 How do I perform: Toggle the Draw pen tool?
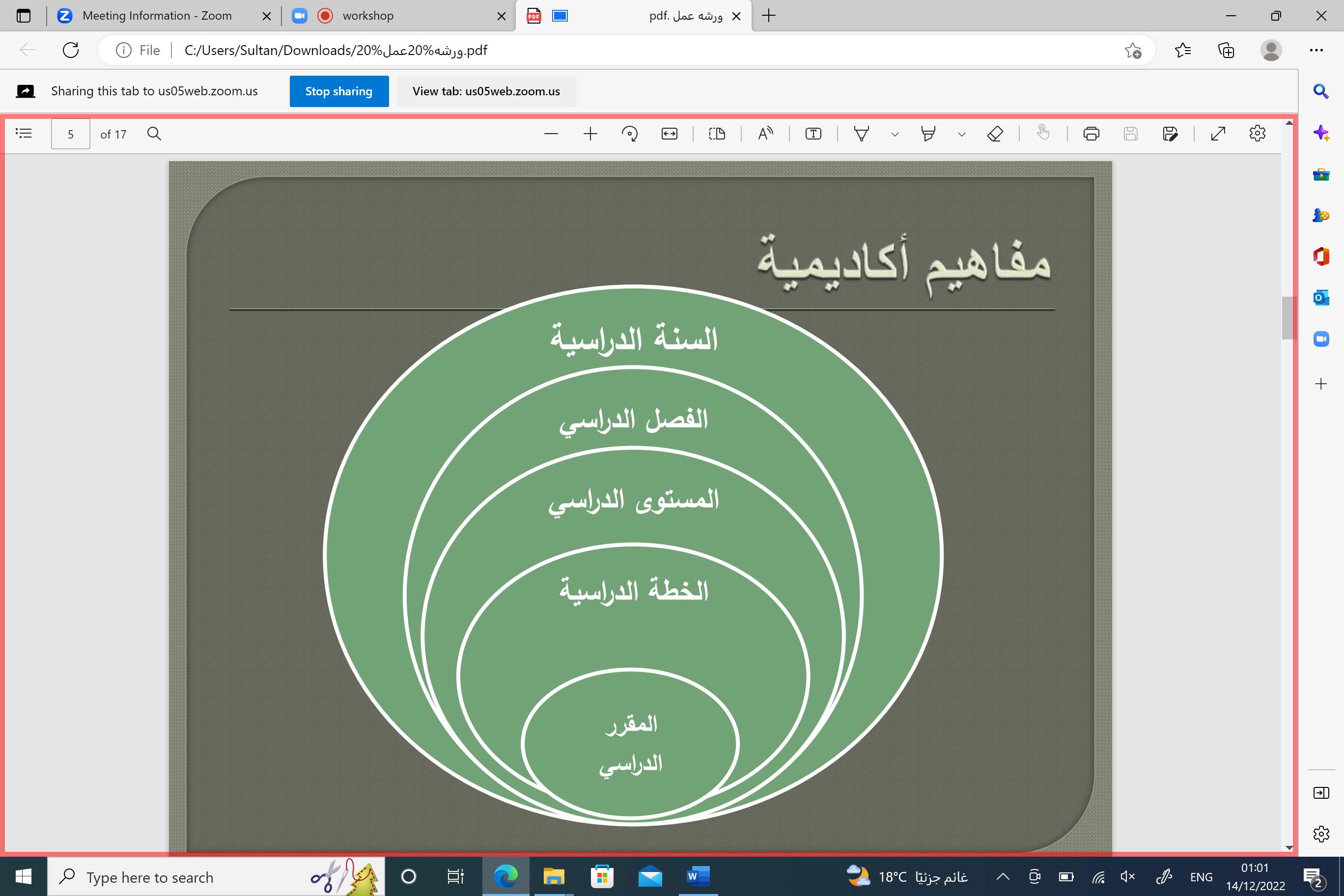[x=861, y=134]
